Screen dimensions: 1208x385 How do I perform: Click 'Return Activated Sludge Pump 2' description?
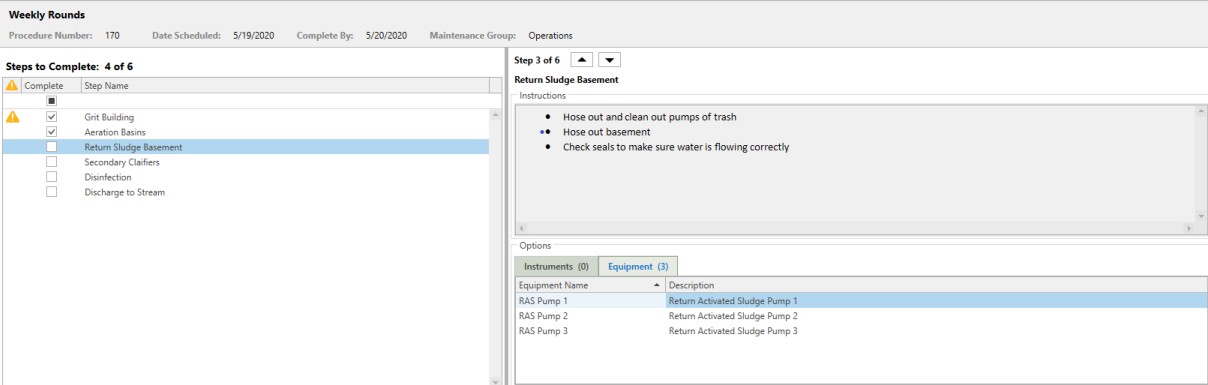[733, 315]
